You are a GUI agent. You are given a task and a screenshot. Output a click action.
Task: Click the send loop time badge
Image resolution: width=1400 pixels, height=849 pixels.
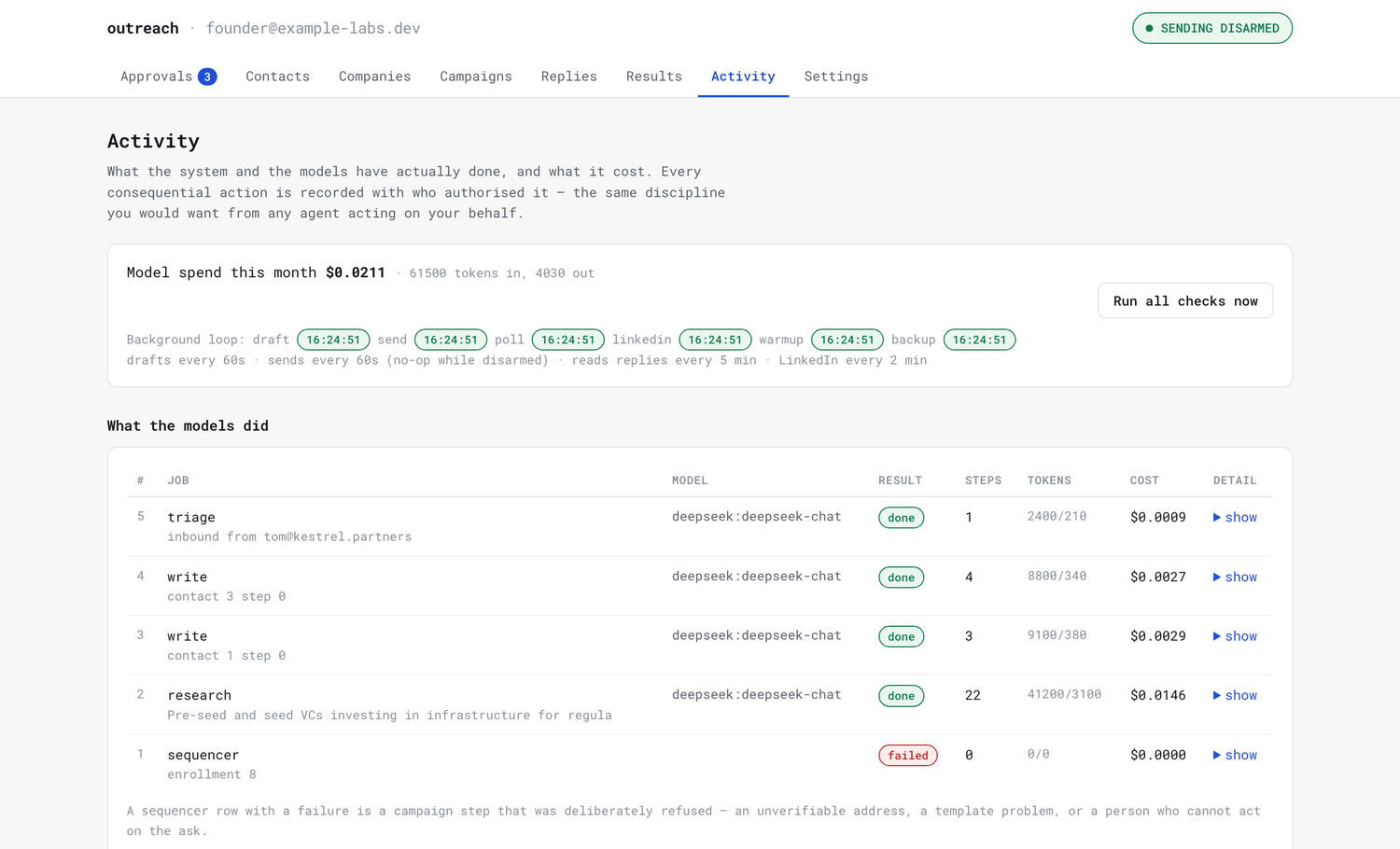point(451,340)
